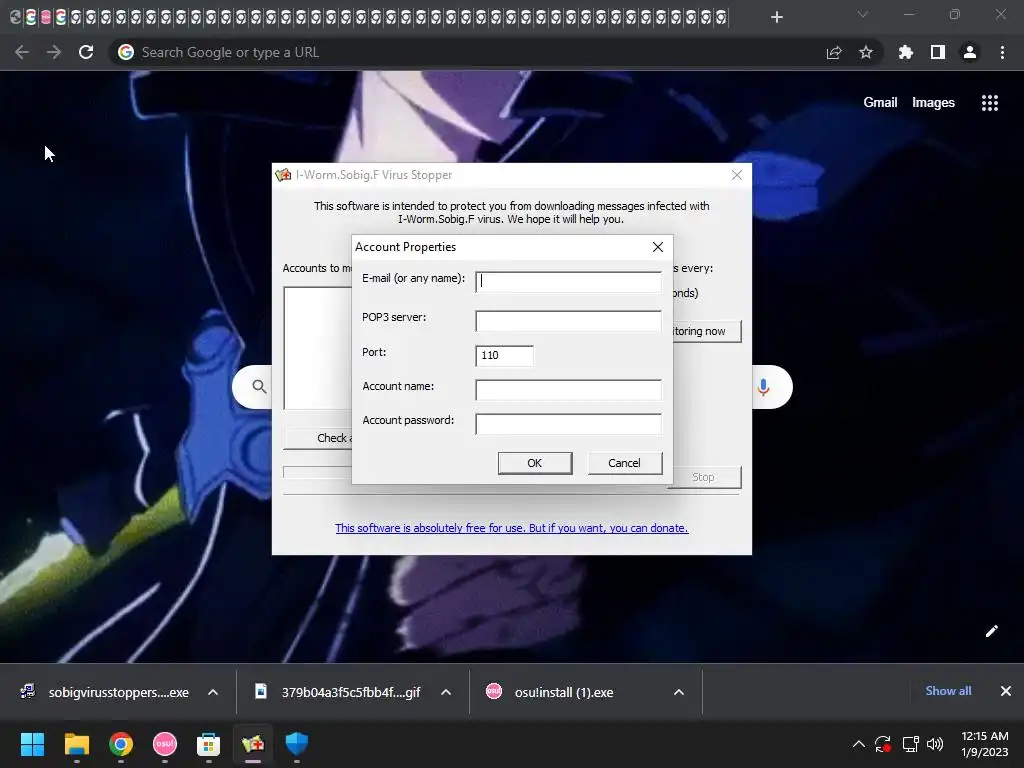
Task: Open the volume tray icon
Action: [935, 744]
